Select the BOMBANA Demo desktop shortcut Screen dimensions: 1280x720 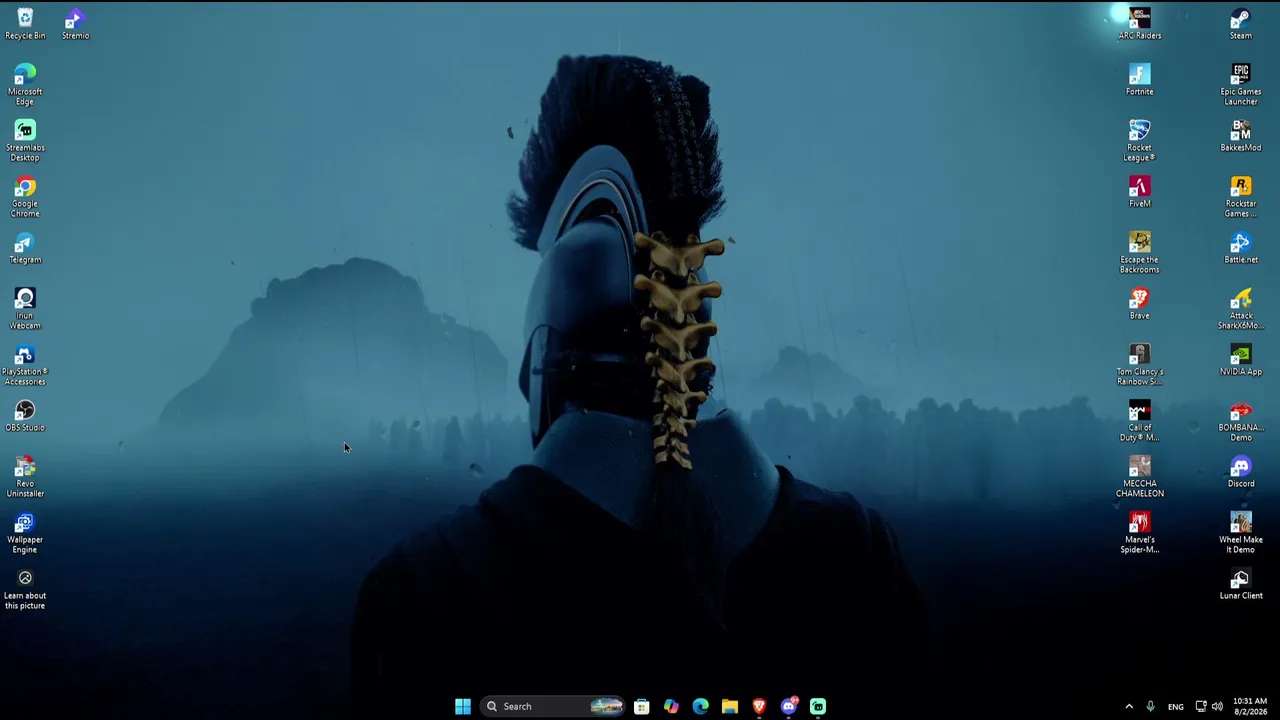point(1241,421)
